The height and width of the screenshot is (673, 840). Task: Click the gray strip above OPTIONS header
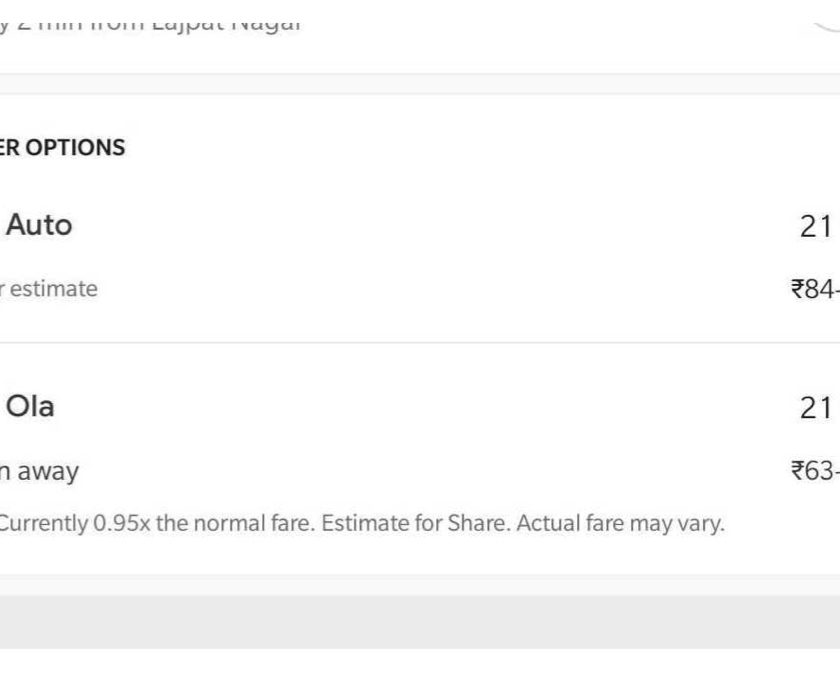[420, 84]
